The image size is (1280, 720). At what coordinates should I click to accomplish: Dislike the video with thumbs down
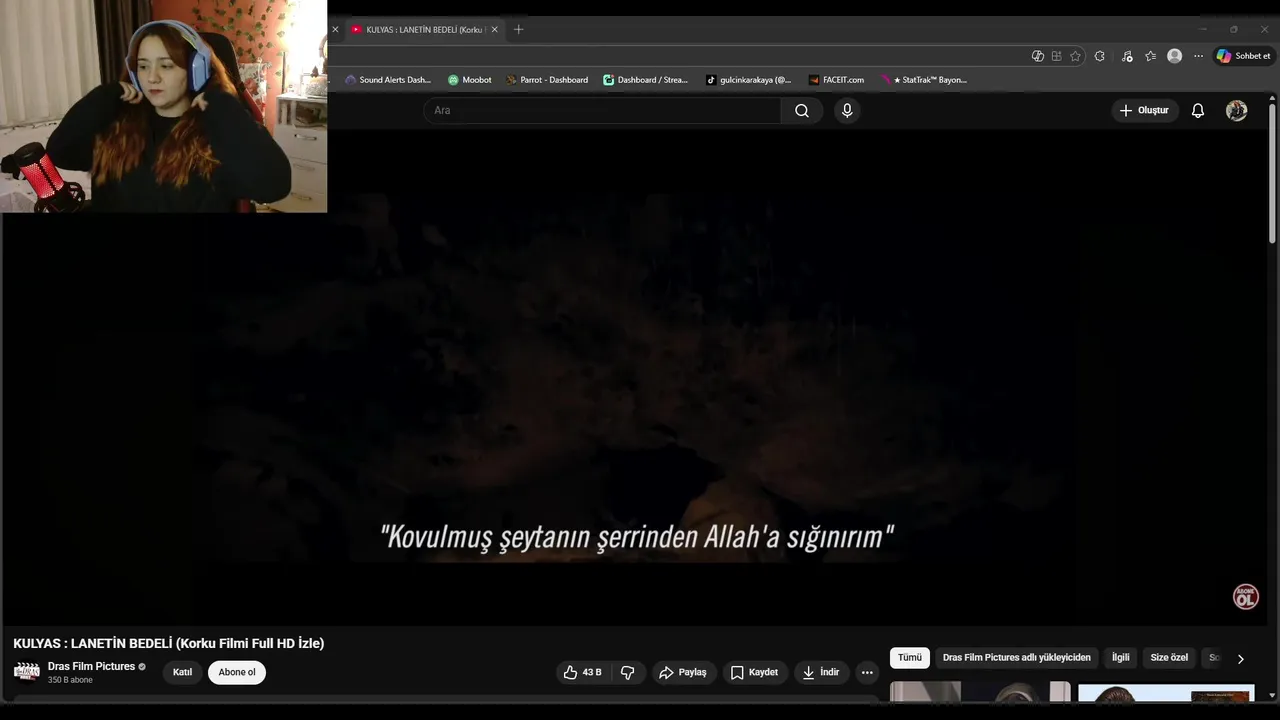coord(628,673)
